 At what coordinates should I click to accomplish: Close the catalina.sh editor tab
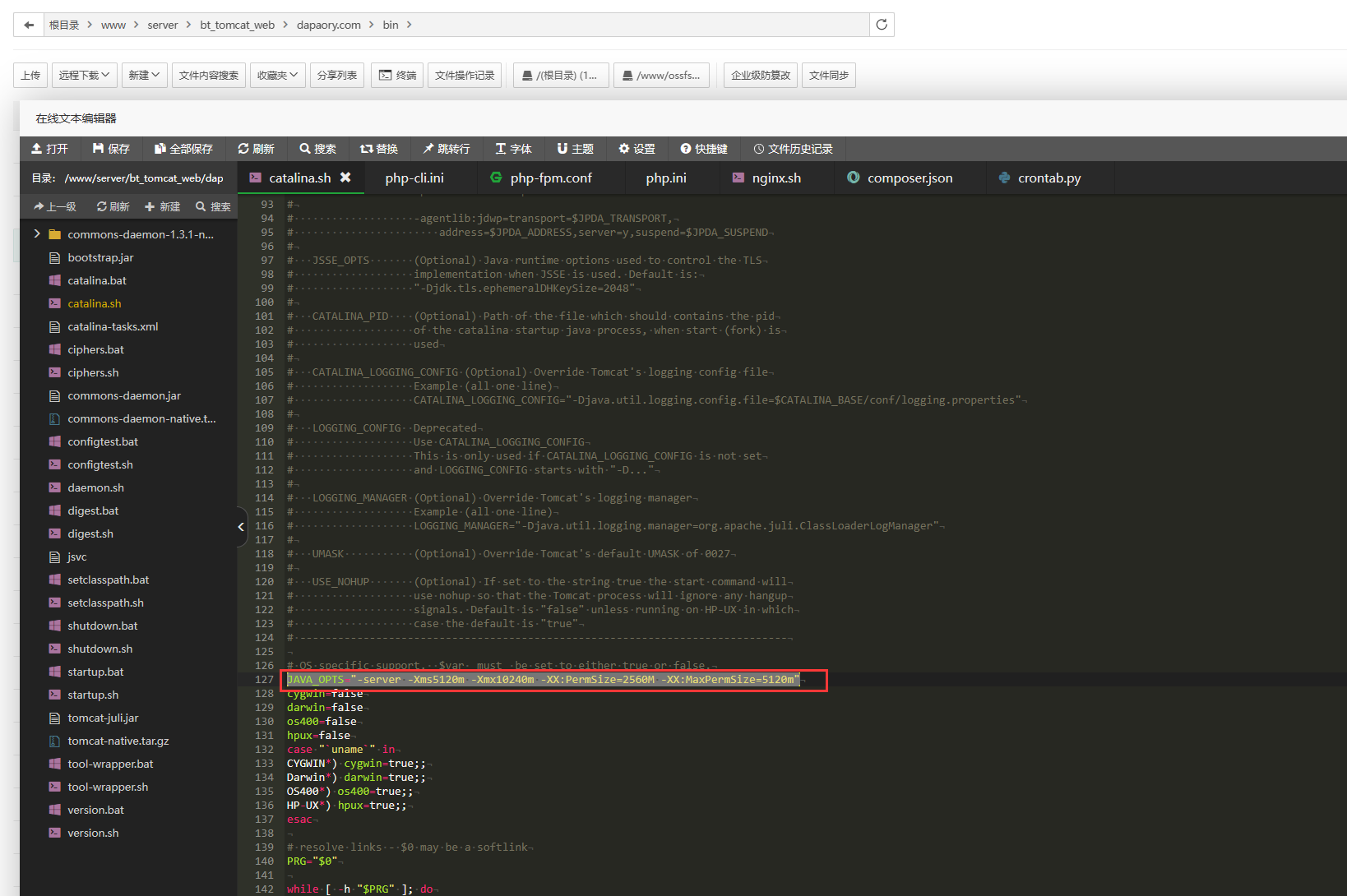tap(345, 178)
